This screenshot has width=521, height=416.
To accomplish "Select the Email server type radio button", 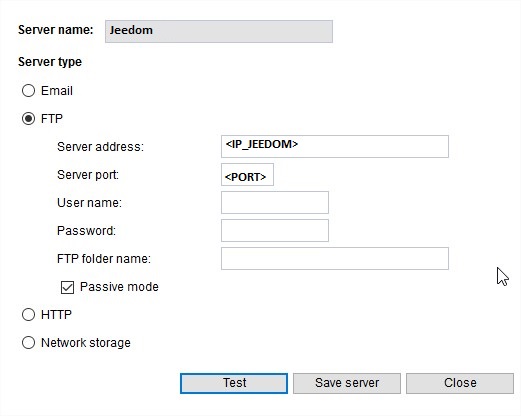I will (x=28, y=91).
